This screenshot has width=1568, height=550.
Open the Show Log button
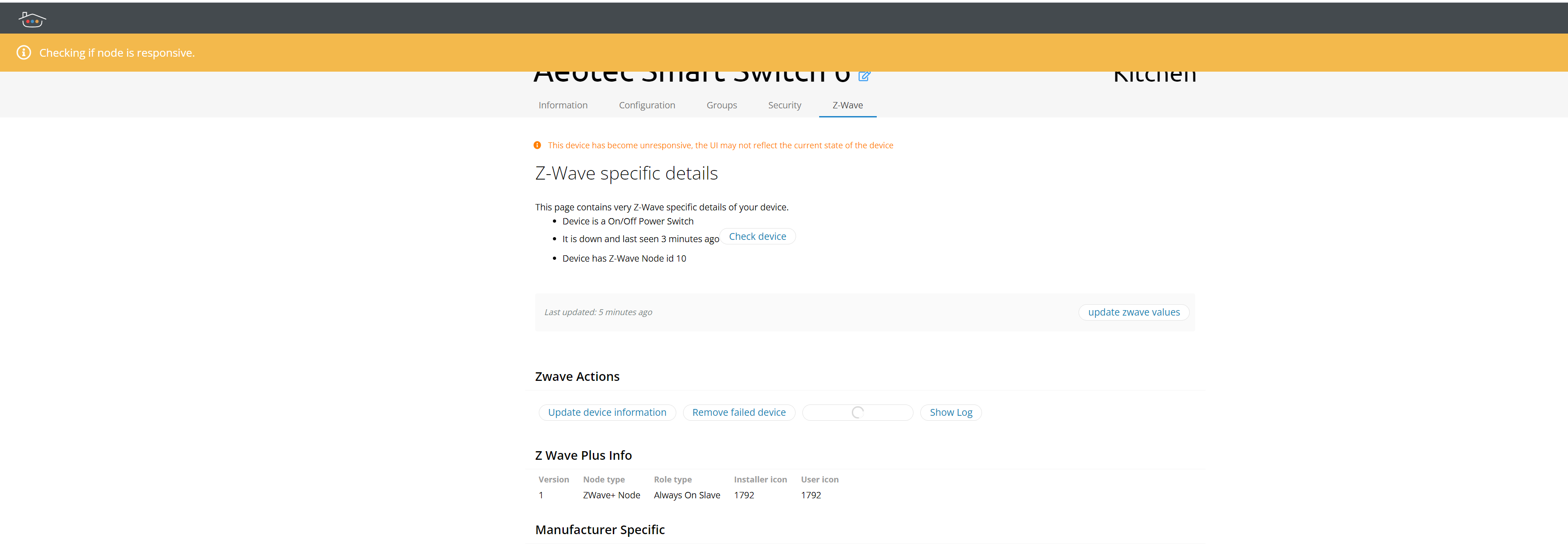[x=950, y=413]
